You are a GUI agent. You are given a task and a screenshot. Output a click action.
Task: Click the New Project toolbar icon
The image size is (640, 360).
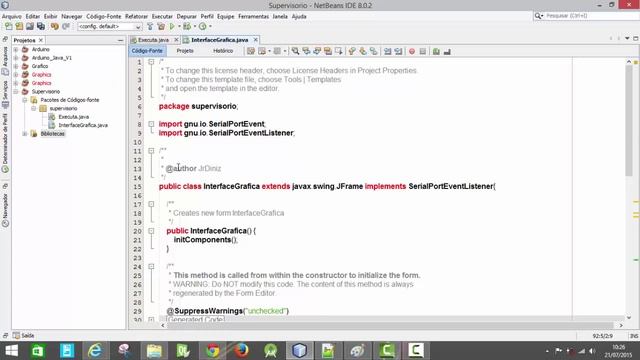tap(19, 27)
